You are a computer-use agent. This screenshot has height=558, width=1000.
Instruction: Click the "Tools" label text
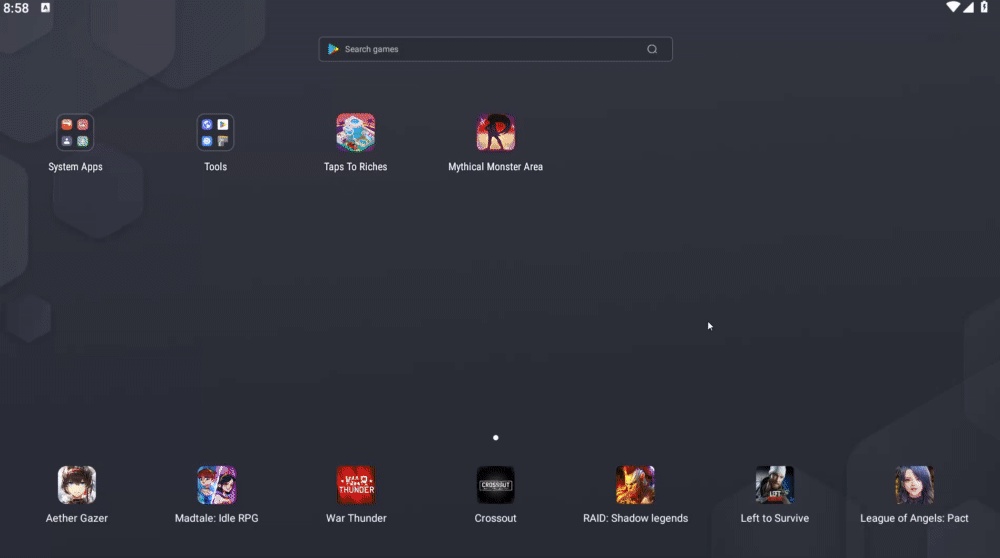point(216,166)
